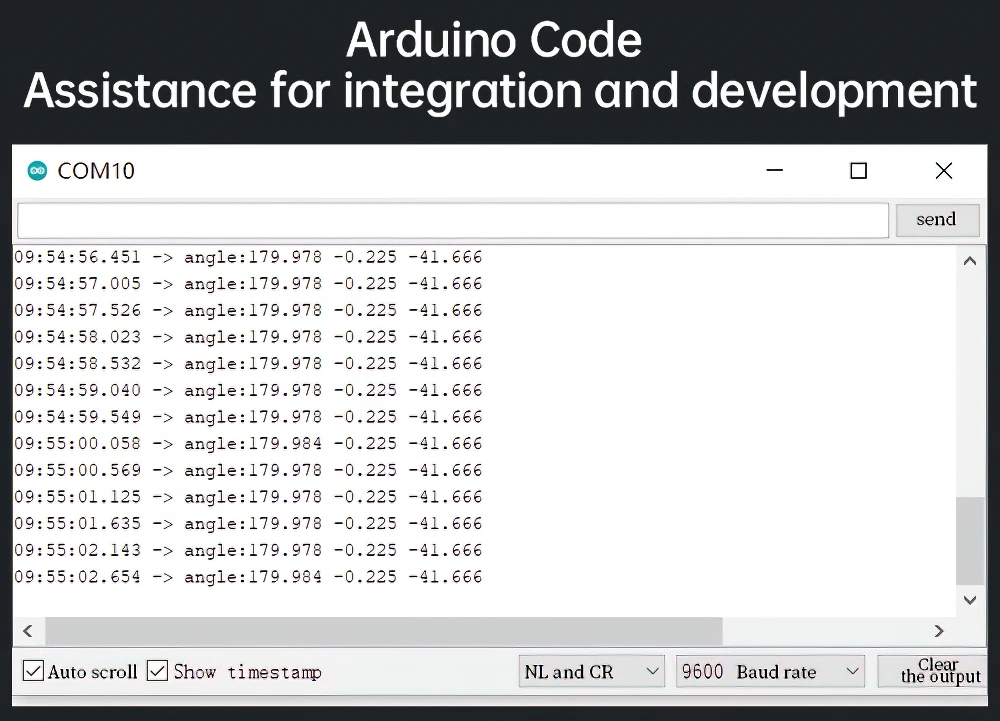
Task: Close the COM10 serial monitor window
Action: click(x=944, y=171)
